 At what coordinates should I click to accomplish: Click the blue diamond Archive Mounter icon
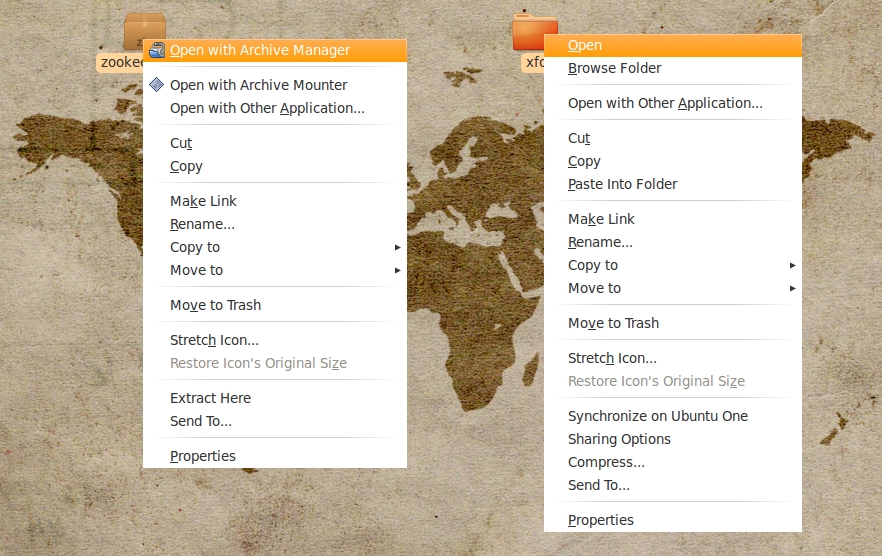pos(157,85)
